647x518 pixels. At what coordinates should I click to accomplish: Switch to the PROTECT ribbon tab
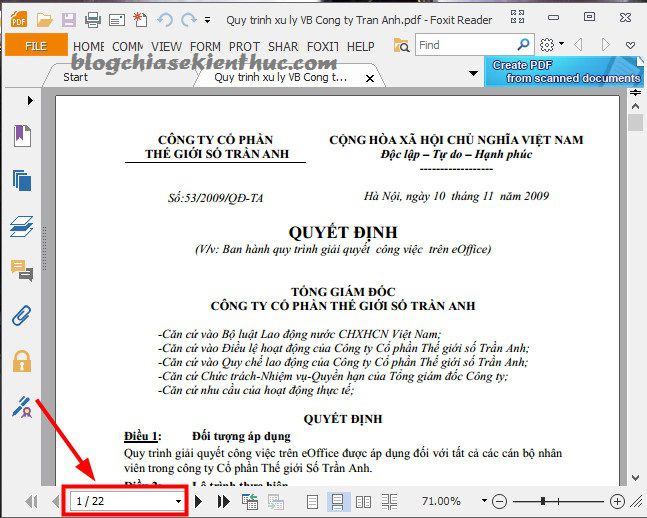coord(244,46)
